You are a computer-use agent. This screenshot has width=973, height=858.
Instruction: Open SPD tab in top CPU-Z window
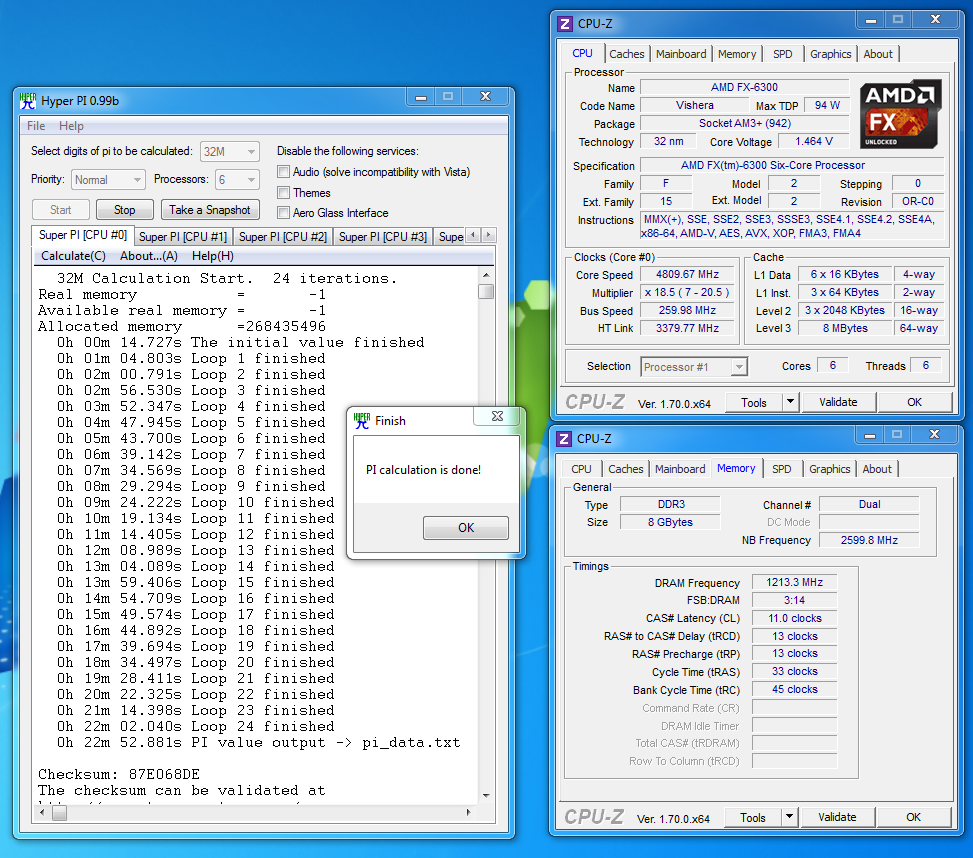pyautogui.click(x=782, y=54)
